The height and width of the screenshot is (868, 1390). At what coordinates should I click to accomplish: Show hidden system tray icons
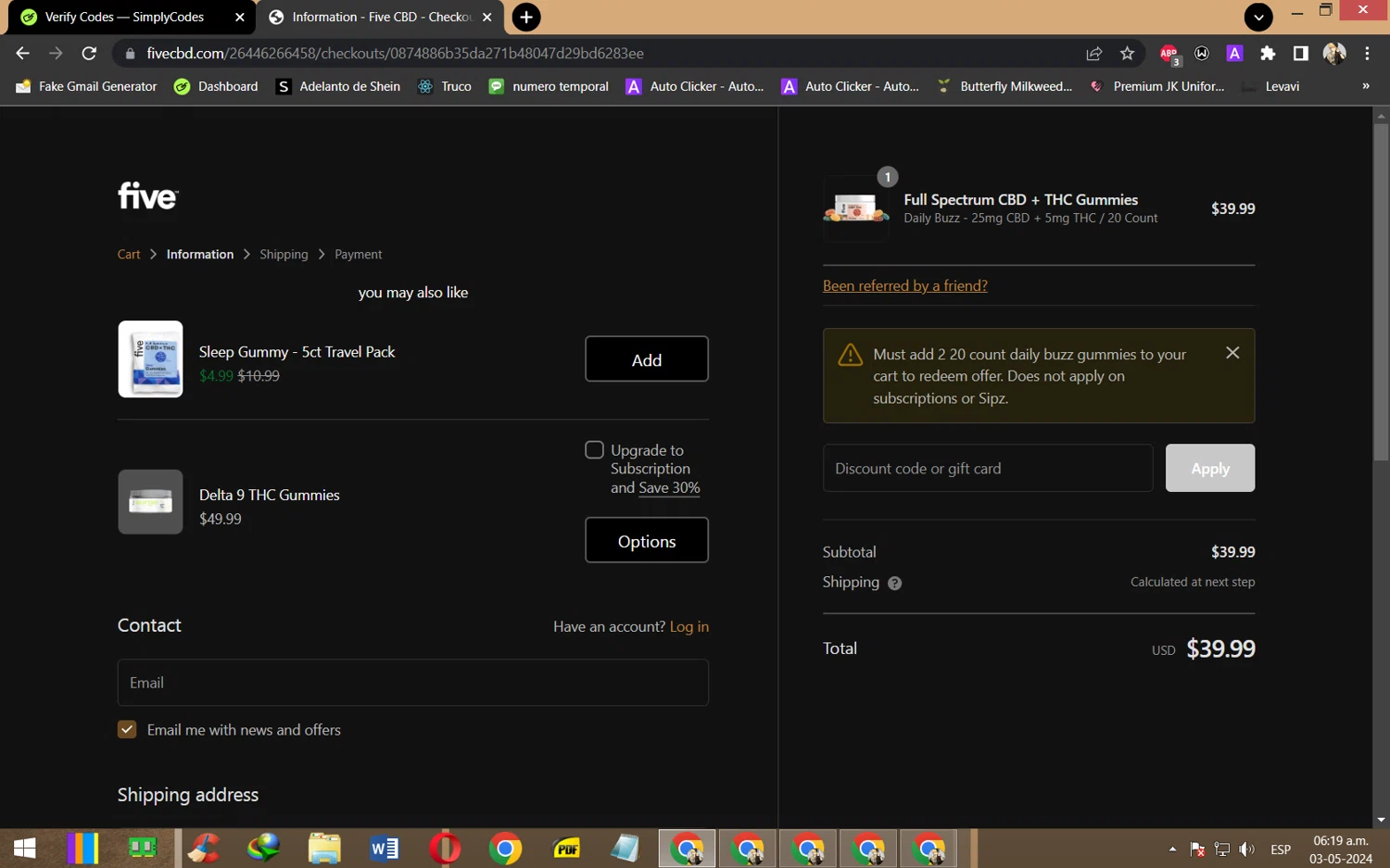tap(1172, 849)
